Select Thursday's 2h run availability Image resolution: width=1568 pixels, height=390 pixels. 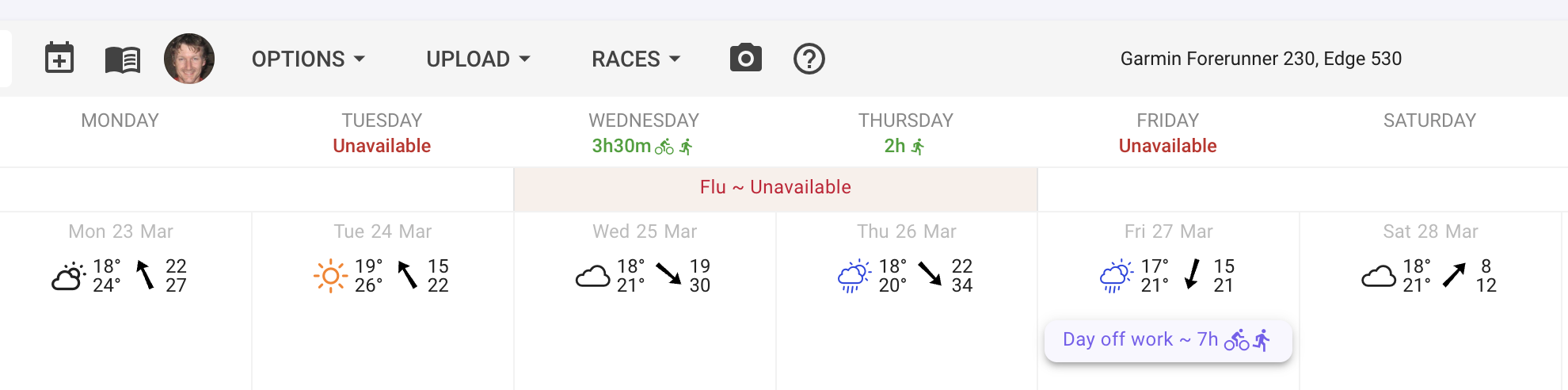click(x=904, y=146)
